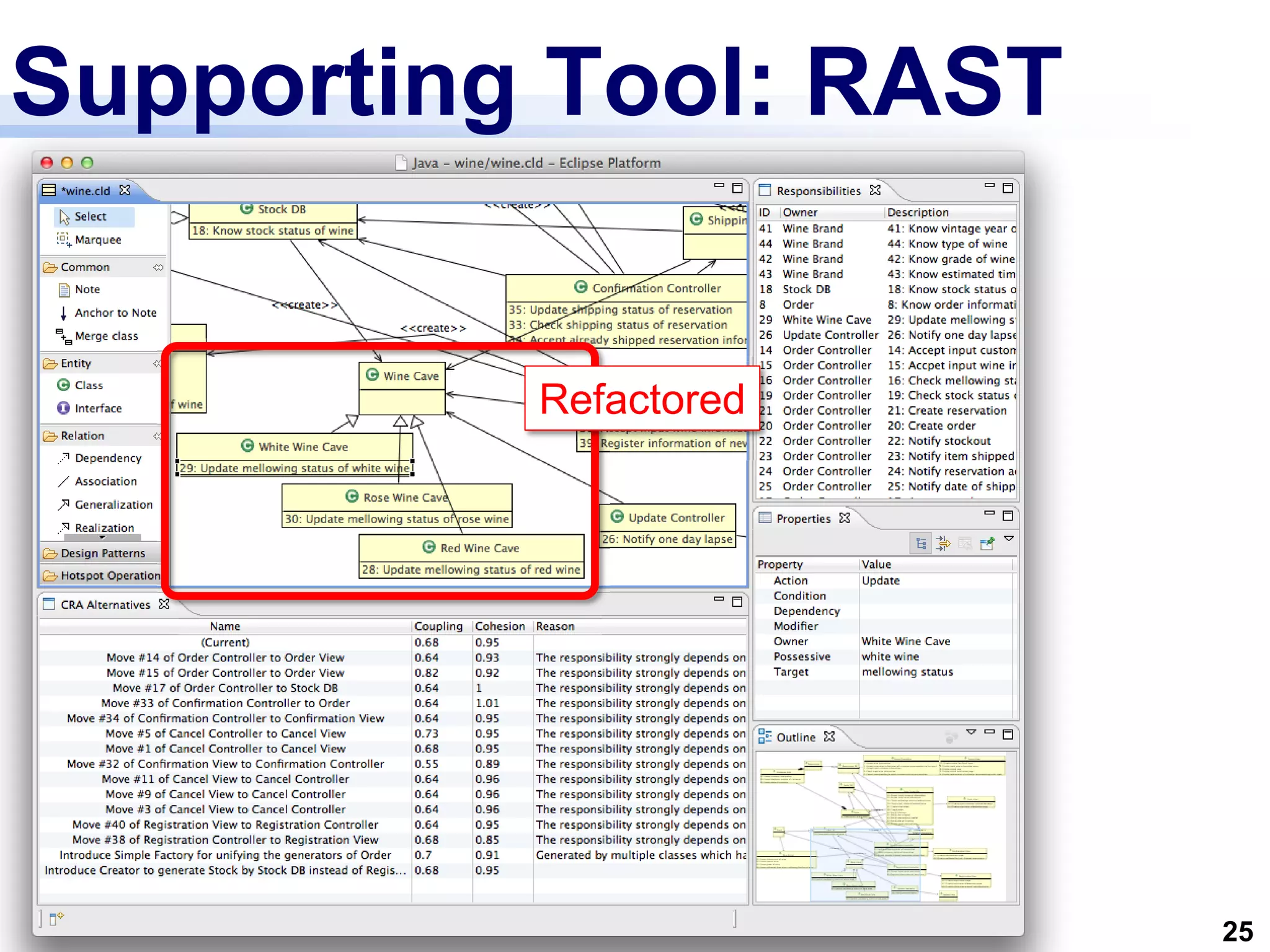This screenshot has width=1270, height=952.
Task: Click the Outline diagram thumbnail
Action: click(886, 826)
